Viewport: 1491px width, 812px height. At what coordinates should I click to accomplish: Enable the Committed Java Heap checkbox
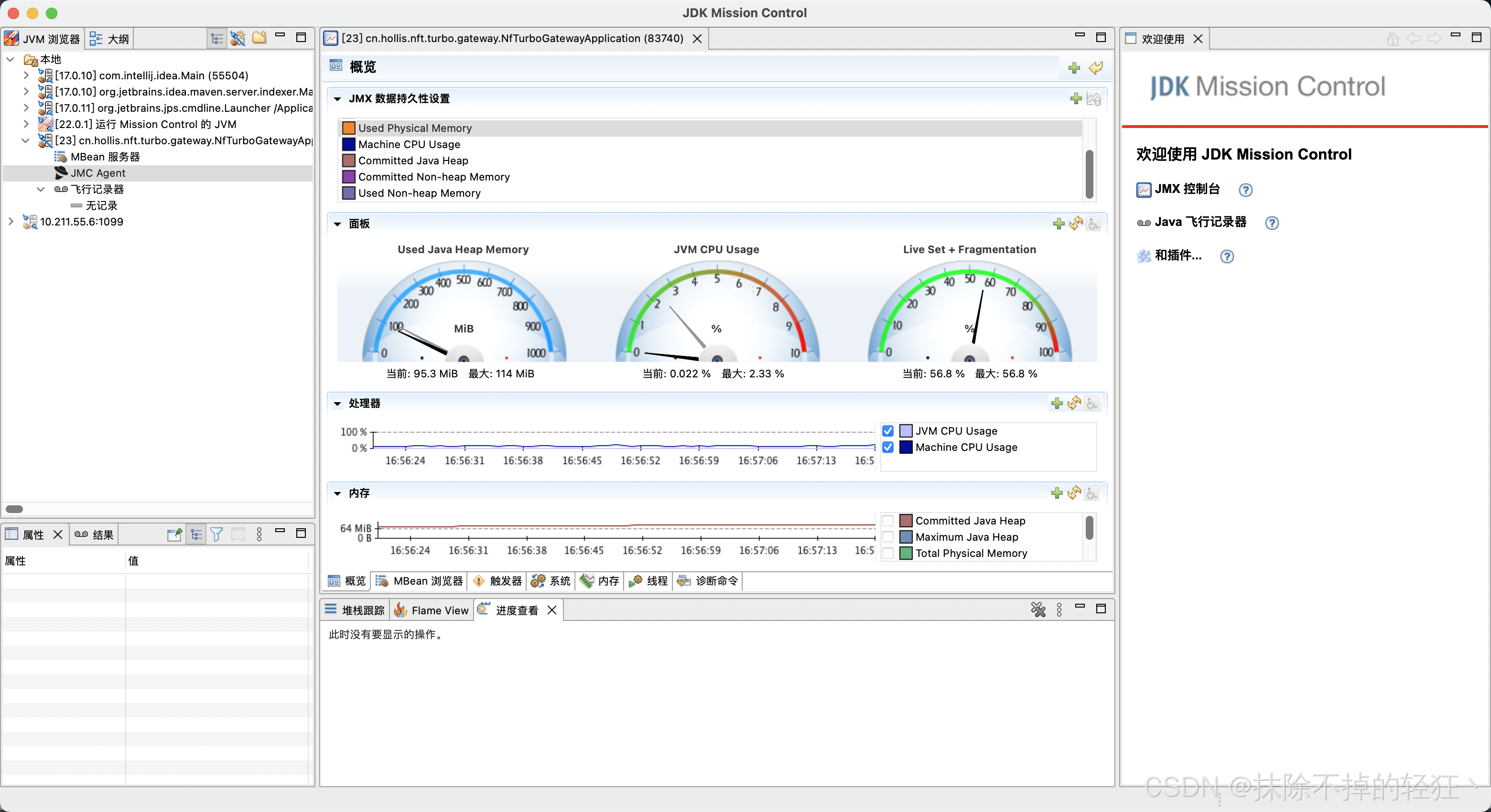click(888, 521)
